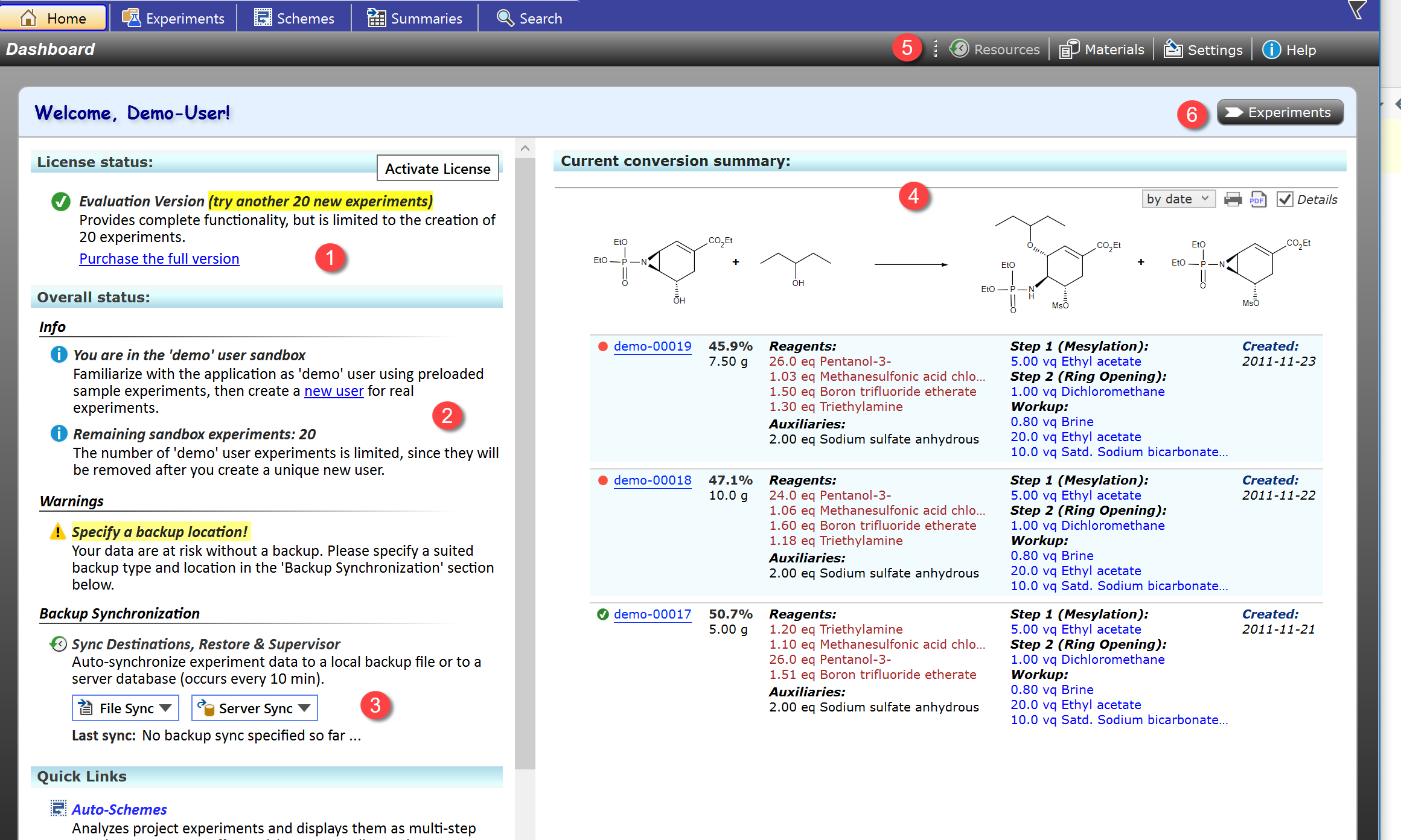Click the Auto-Schemes quick link icon

pos(58,809)
